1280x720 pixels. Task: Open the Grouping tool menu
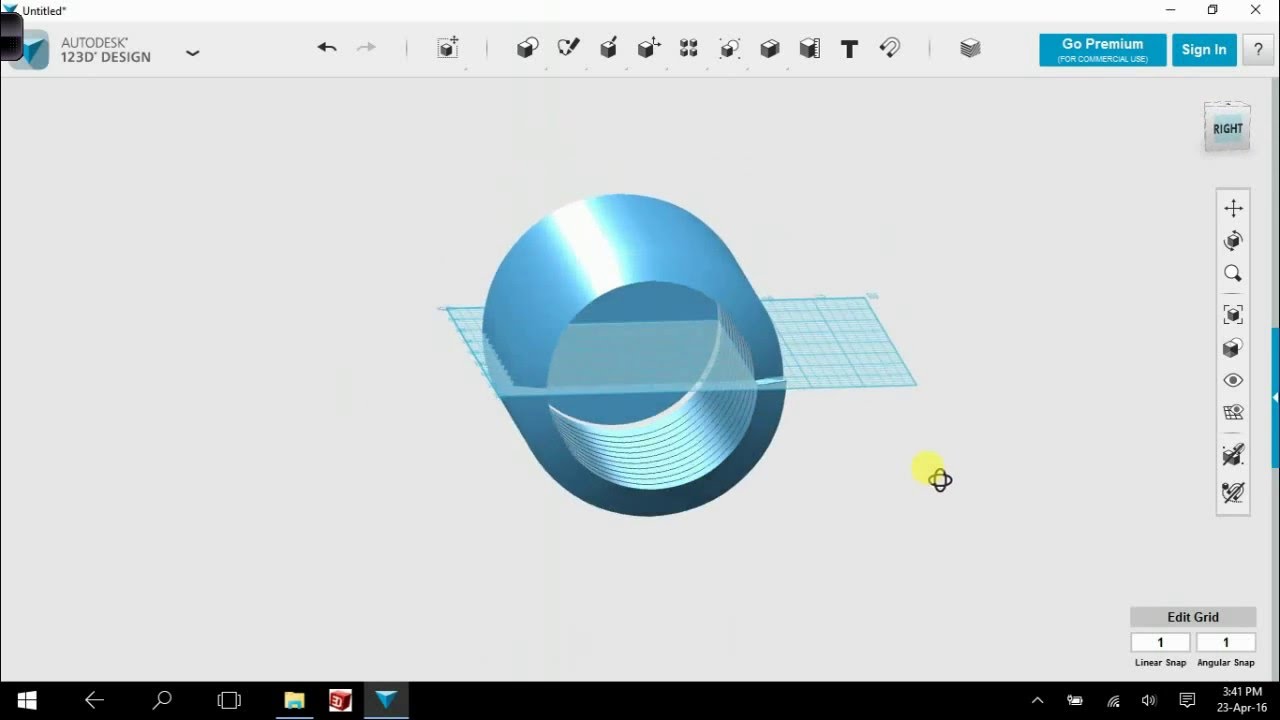(730, 48)
